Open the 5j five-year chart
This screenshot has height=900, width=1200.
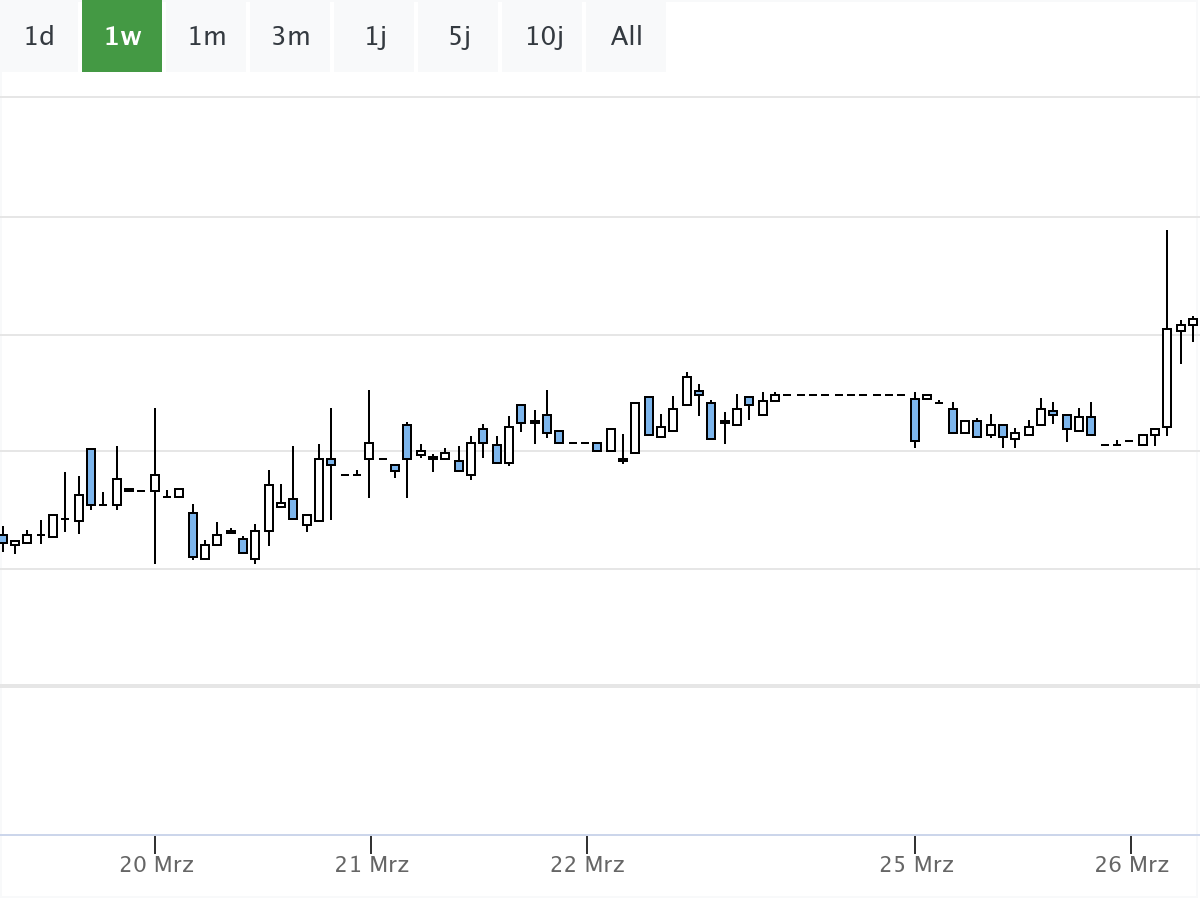(x=457, y=37)
